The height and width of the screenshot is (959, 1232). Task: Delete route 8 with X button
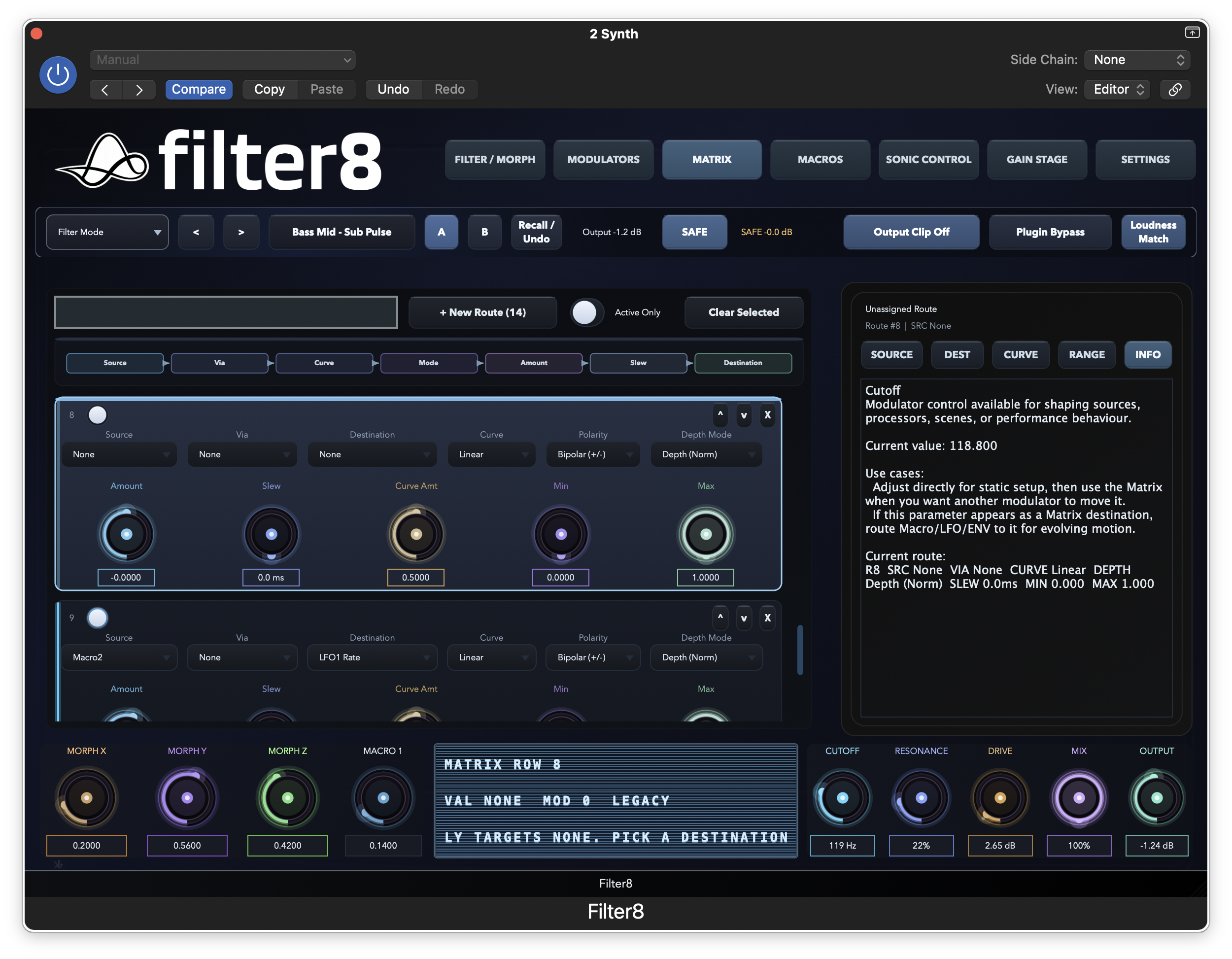768,415
